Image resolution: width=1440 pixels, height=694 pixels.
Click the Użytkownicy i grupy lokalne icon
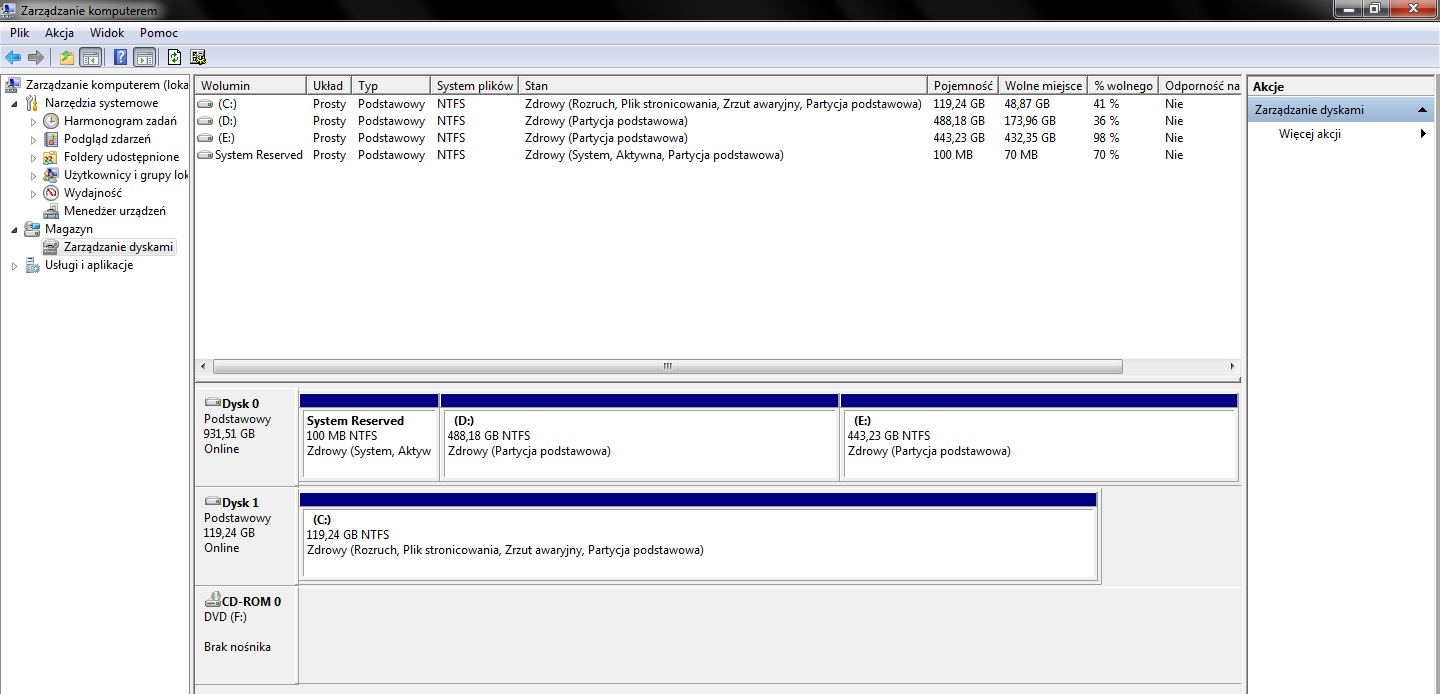(x=51, y=175)
